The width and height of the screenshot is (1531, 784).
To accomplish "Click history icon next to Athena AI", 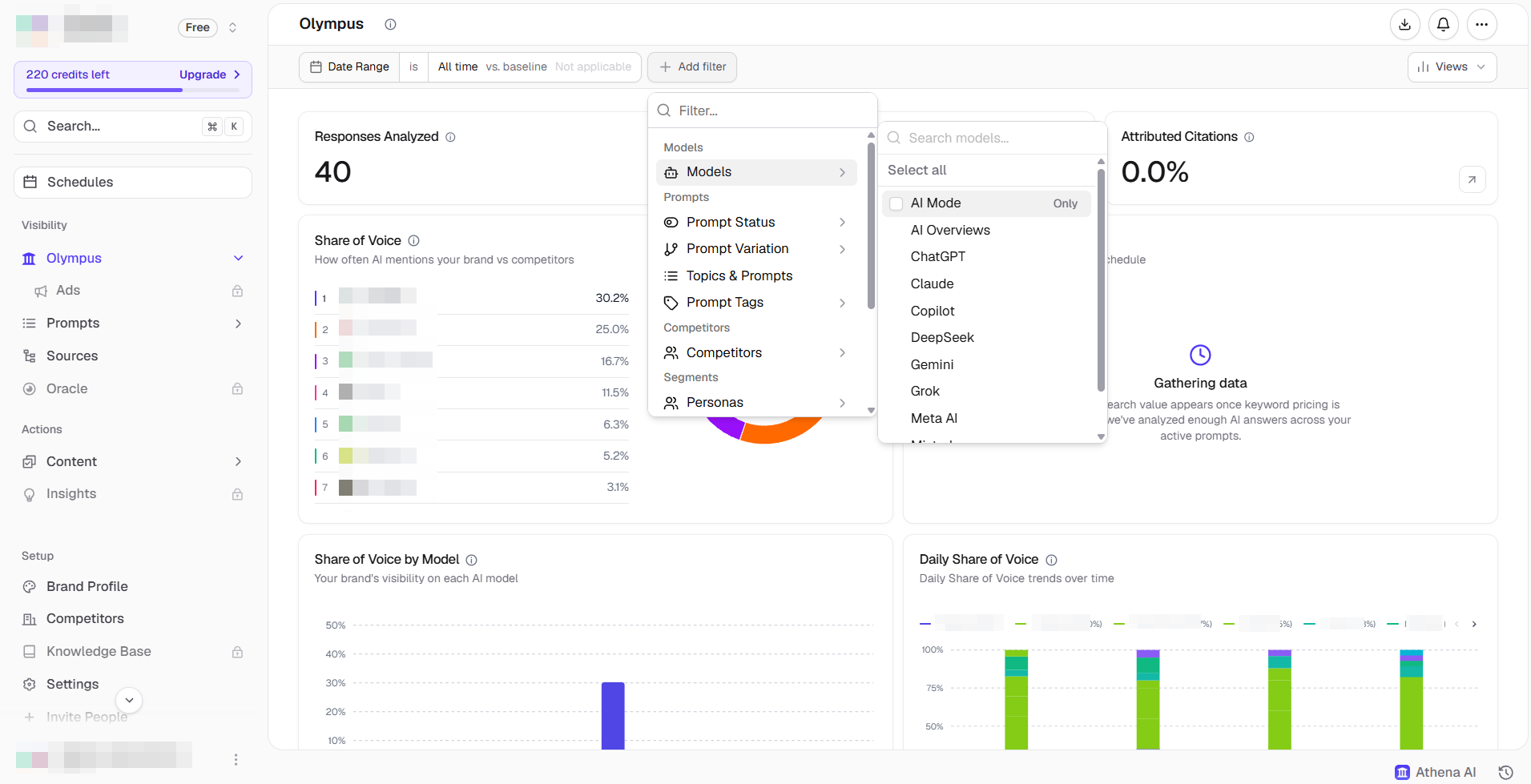I will pos(1505,772).
